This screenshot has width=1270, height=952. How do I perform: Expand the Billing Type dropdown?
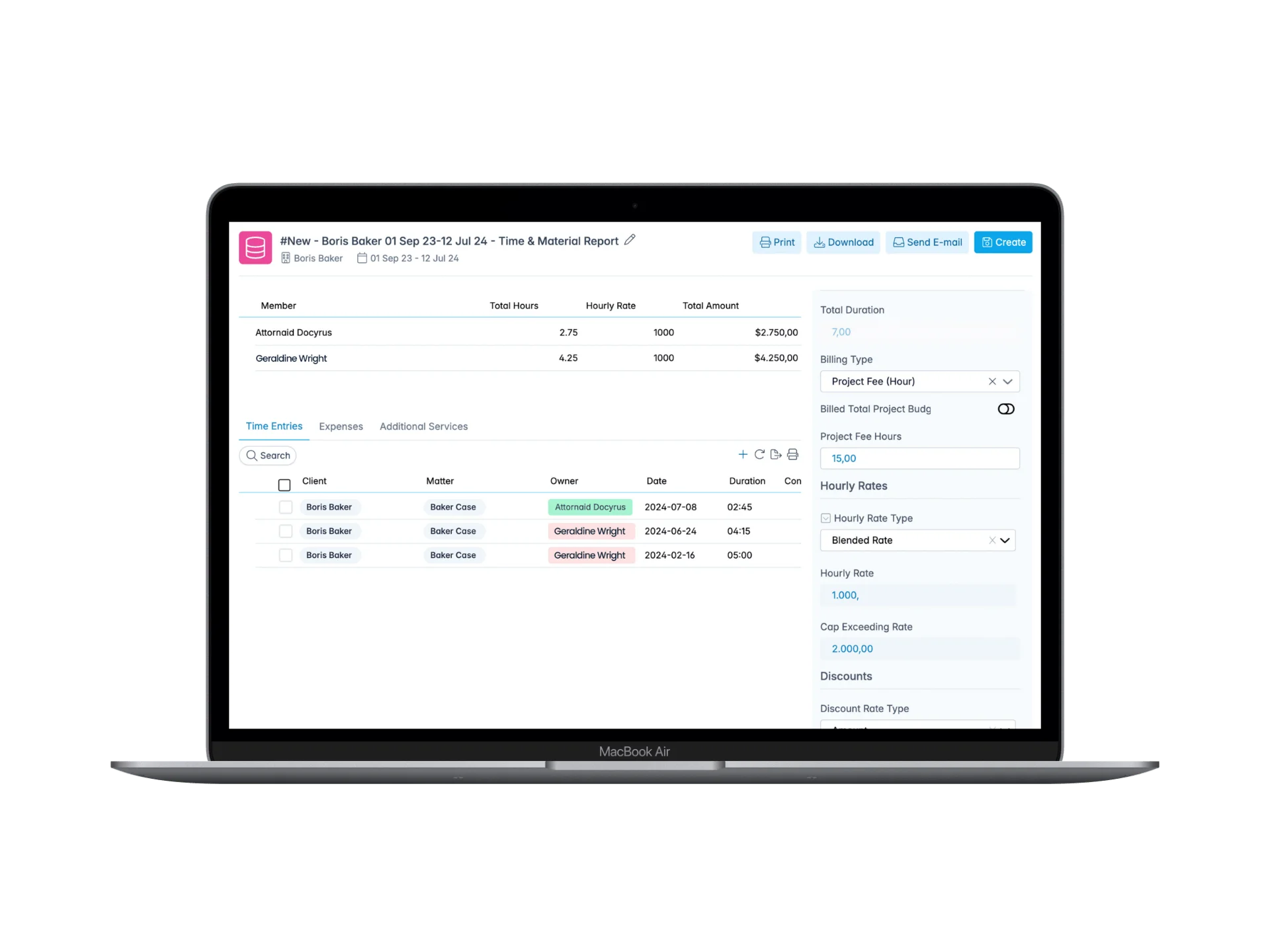1007,381
